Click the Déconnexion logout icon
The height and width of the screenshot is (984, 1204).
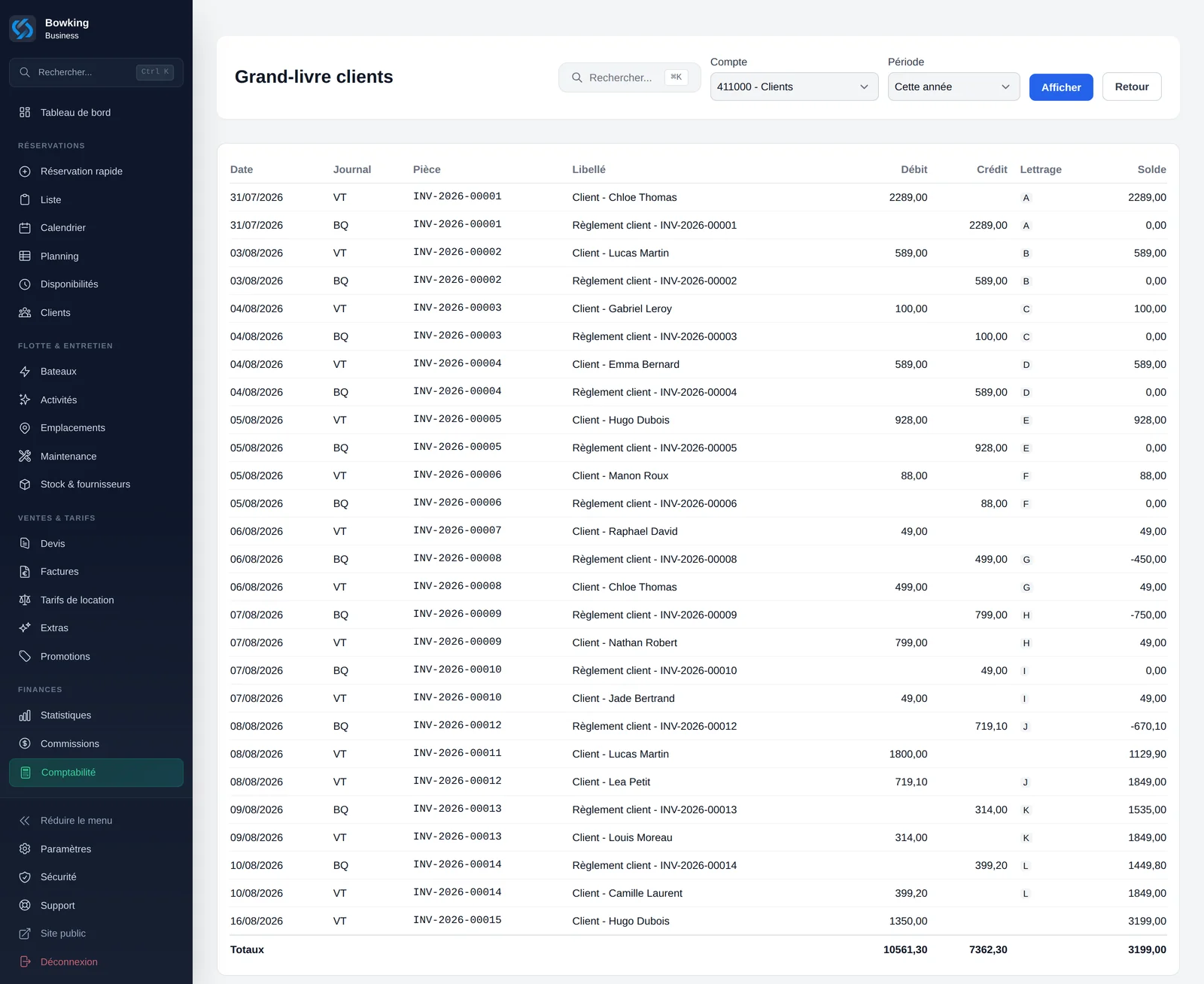point(25,962)
